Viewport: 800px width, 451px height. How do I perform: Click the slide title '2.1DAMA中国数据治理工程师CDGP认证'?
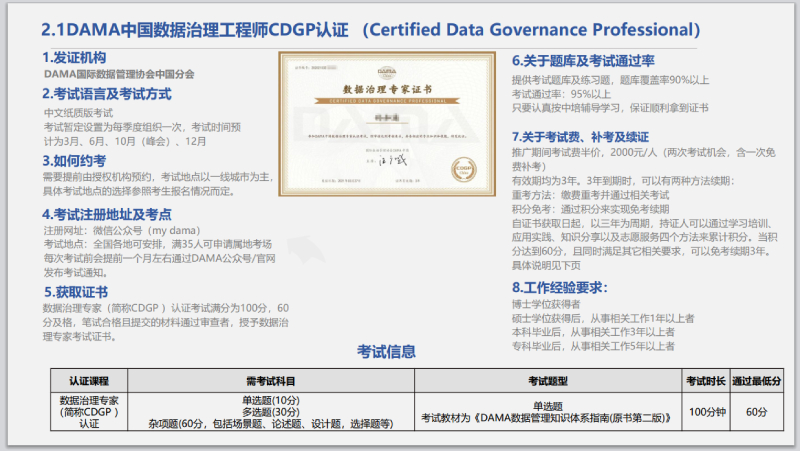tap(194, 30)
